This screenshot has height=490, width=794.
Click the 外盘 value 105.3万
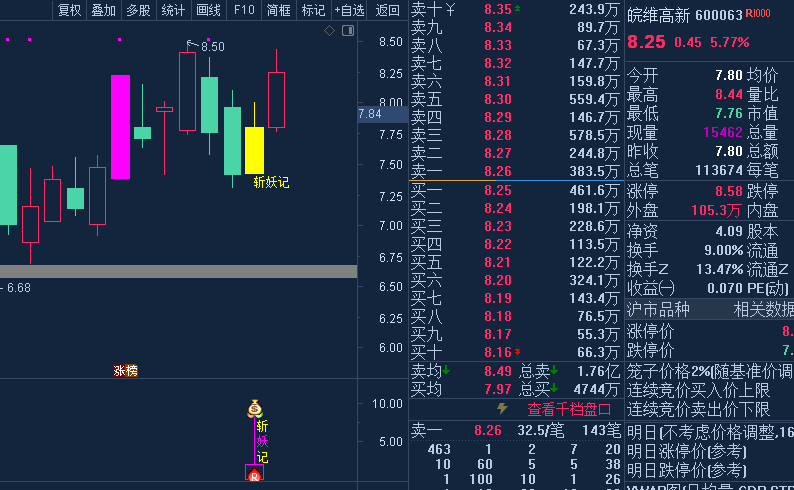(x=716, y=210)
